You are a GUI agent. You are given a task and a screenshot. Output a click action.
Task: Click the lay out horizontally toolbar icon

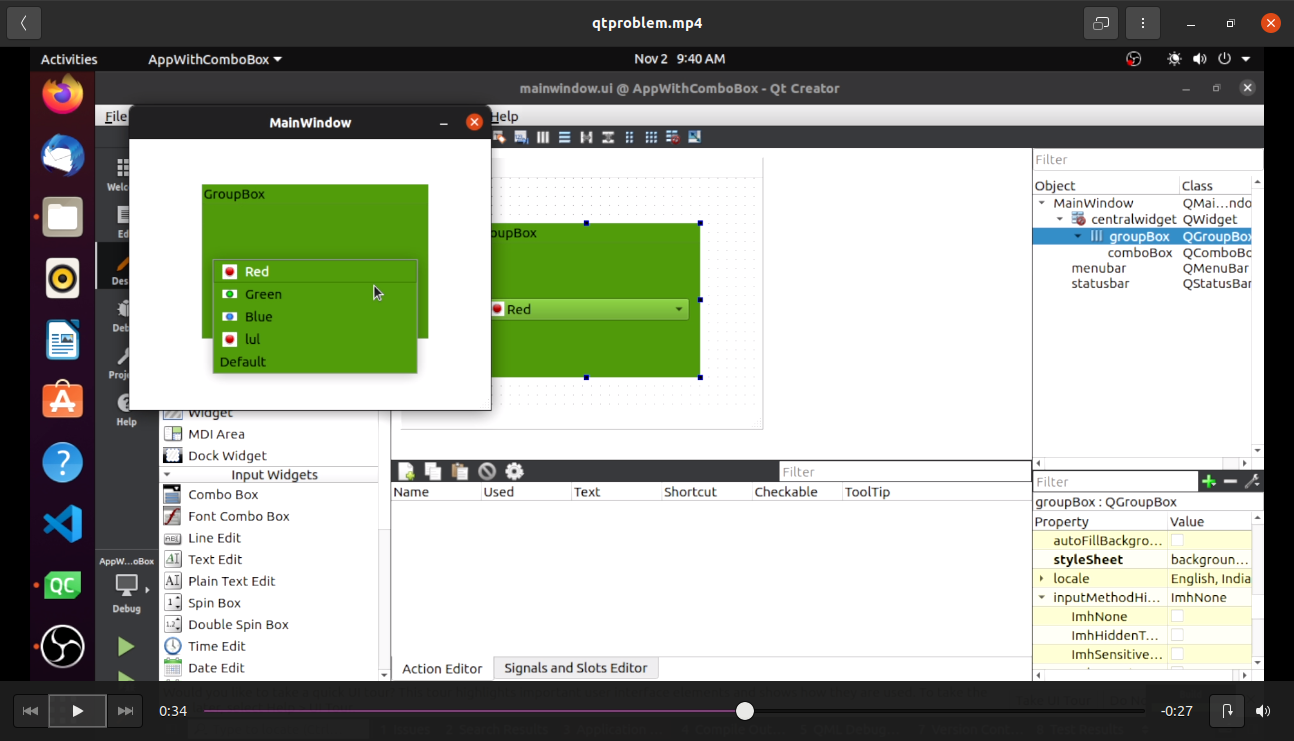543,137
